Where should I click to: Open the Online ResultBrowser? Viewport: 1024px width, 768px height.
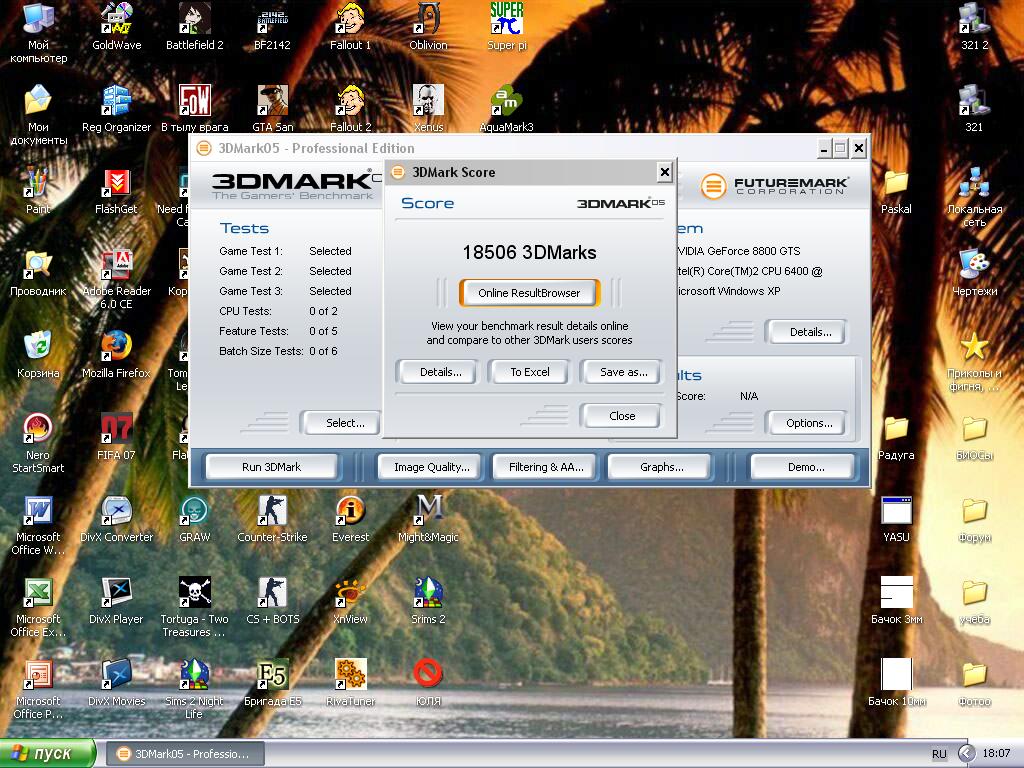click(x=529, y=293)
